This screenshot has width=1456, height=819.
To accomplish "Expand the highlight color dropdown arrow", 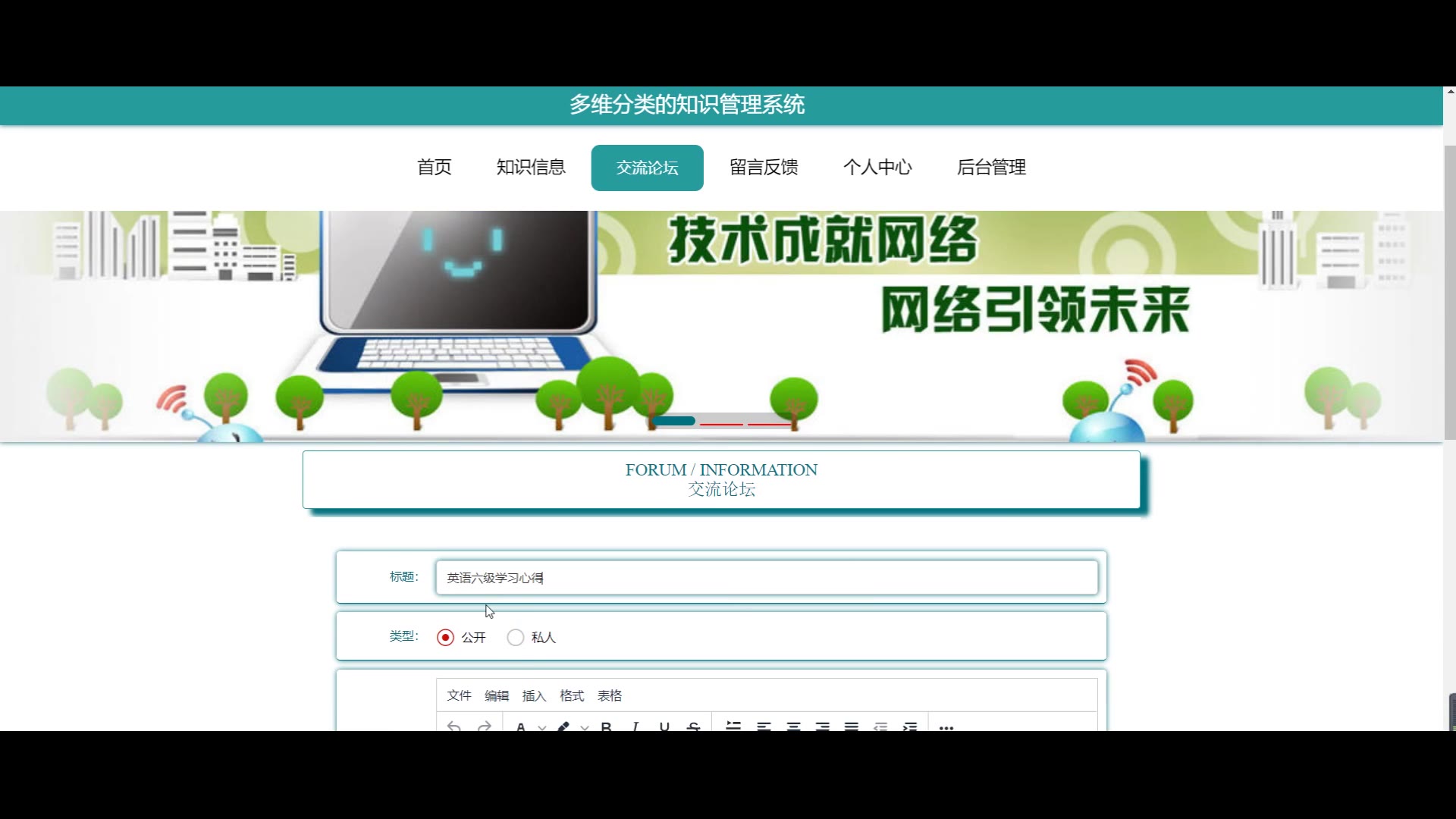I will point(584,726).
